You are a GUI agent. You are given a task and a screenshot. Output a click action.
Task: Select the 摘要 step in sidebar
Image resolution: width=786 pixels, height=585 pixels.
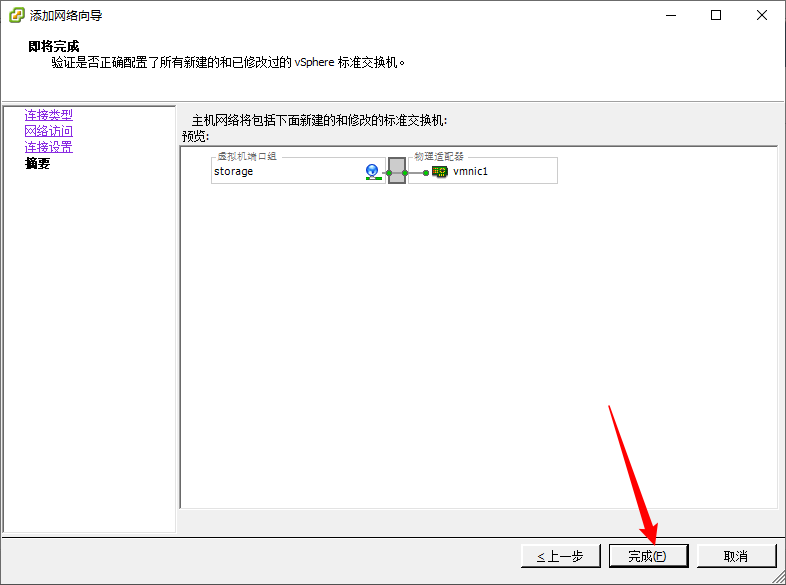click(38, 163)
